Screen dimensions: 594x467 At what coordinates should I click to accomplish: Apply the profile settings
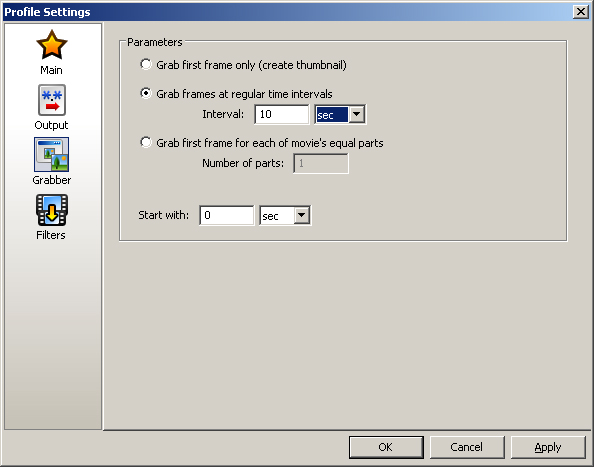(x=548, y=447)
